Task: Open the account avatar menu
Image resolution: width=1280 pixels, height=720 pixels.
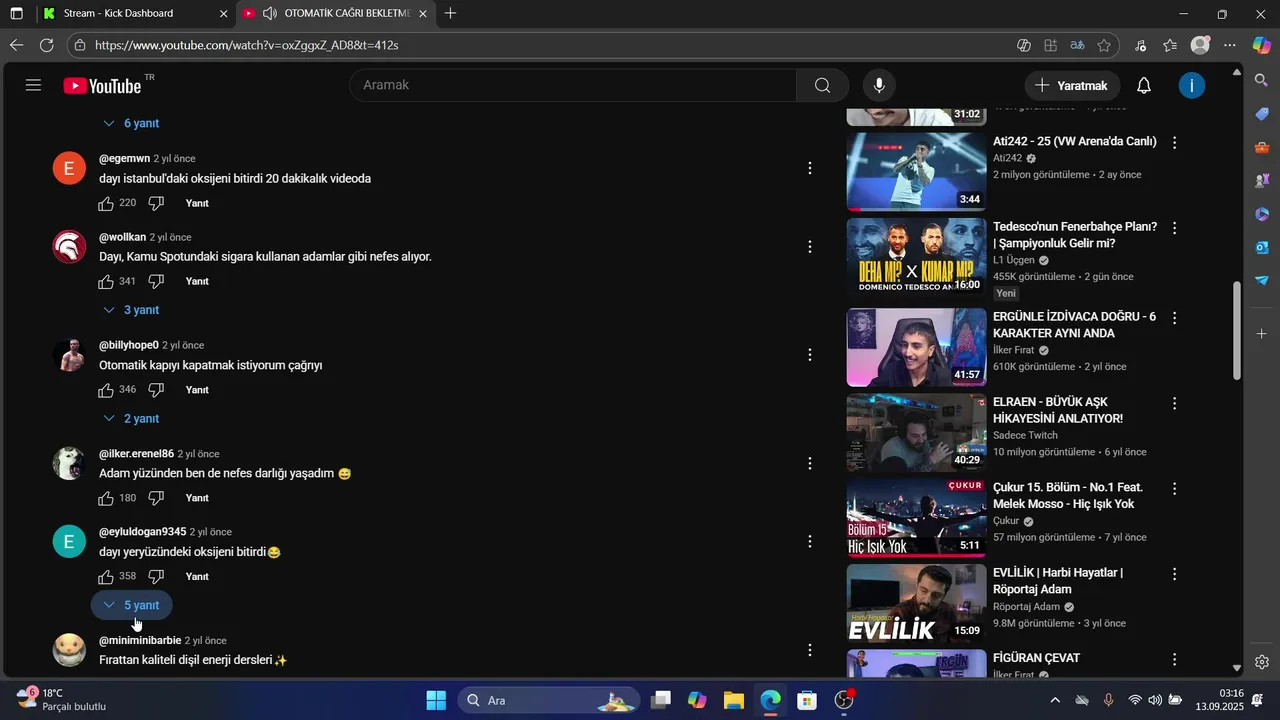Action: (1191, 85)
